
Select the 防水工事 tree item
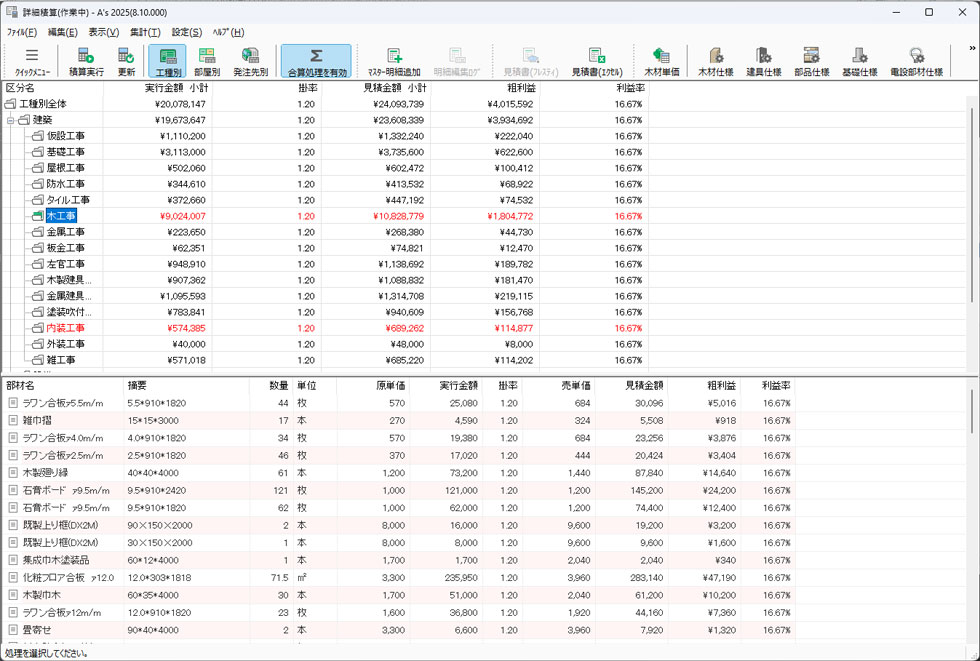66,184
